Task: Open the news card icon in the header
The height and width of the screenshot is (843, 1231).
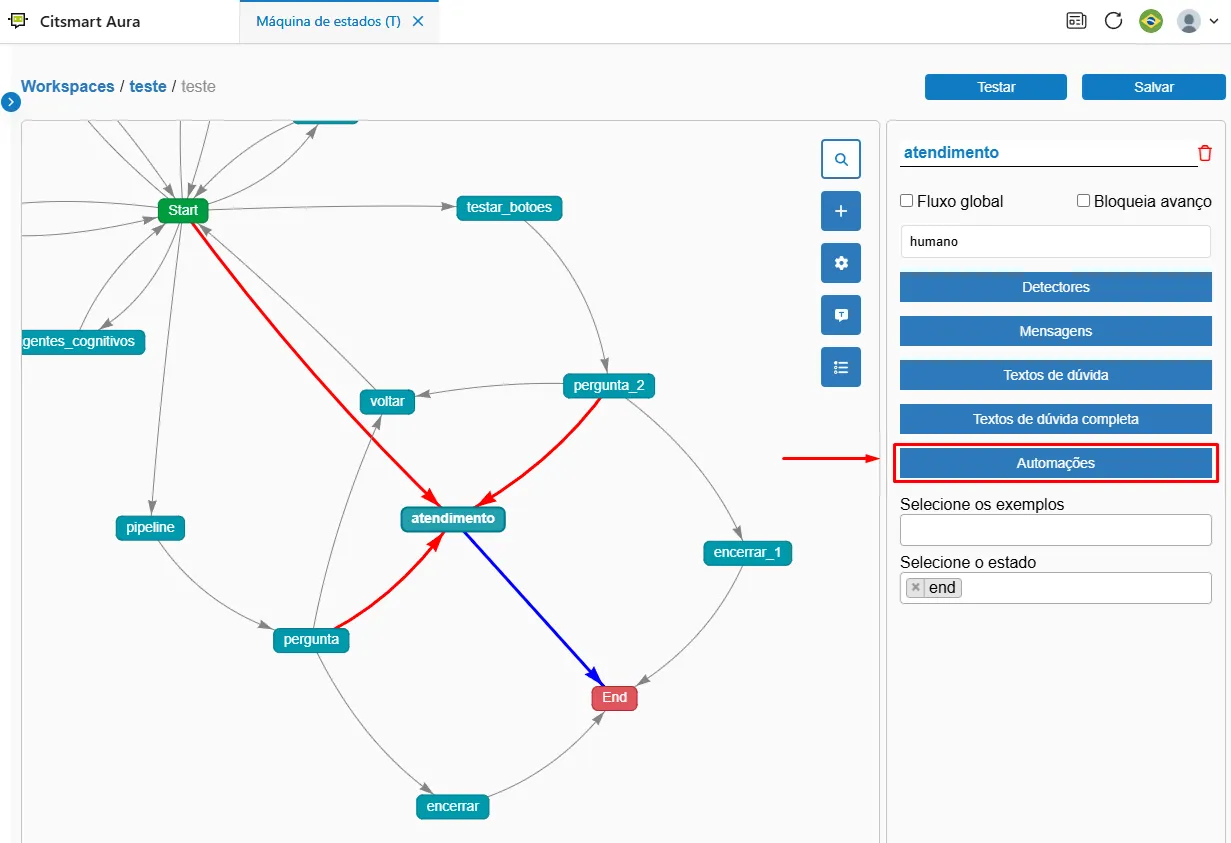Action: pos(1076,21)
